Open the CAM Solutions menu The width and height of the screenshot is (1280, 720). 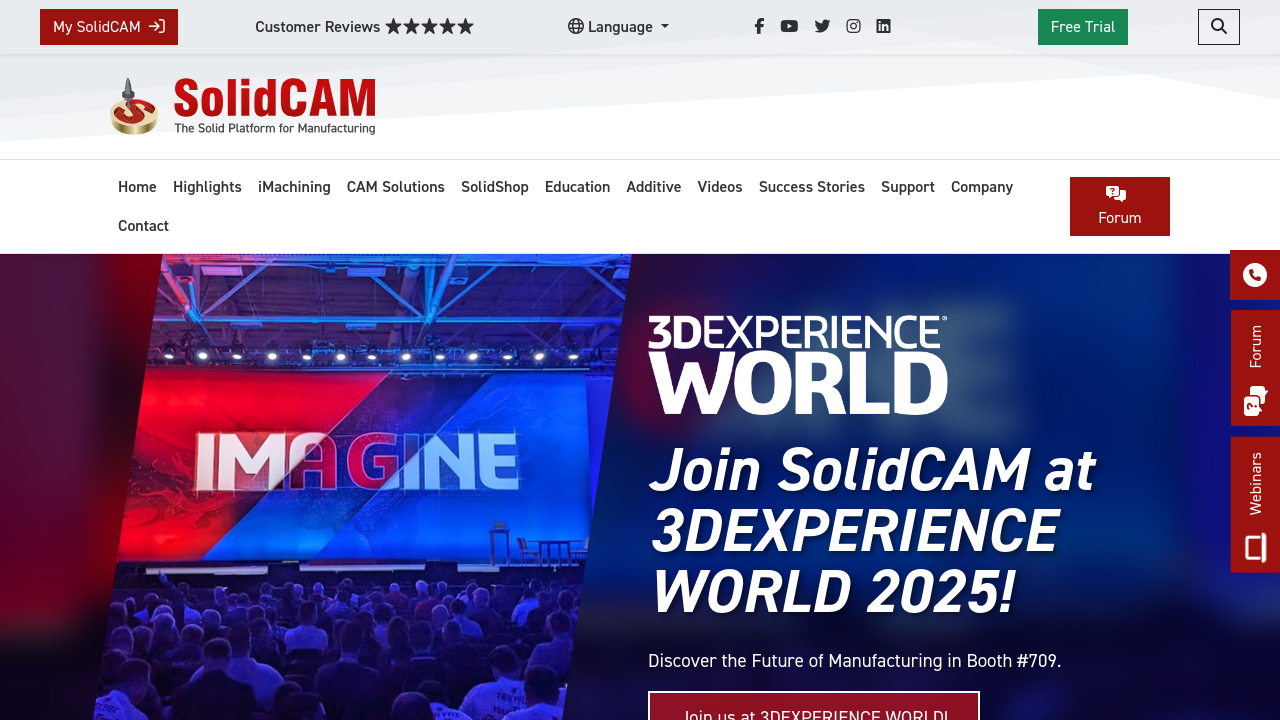tap(396, 187)
